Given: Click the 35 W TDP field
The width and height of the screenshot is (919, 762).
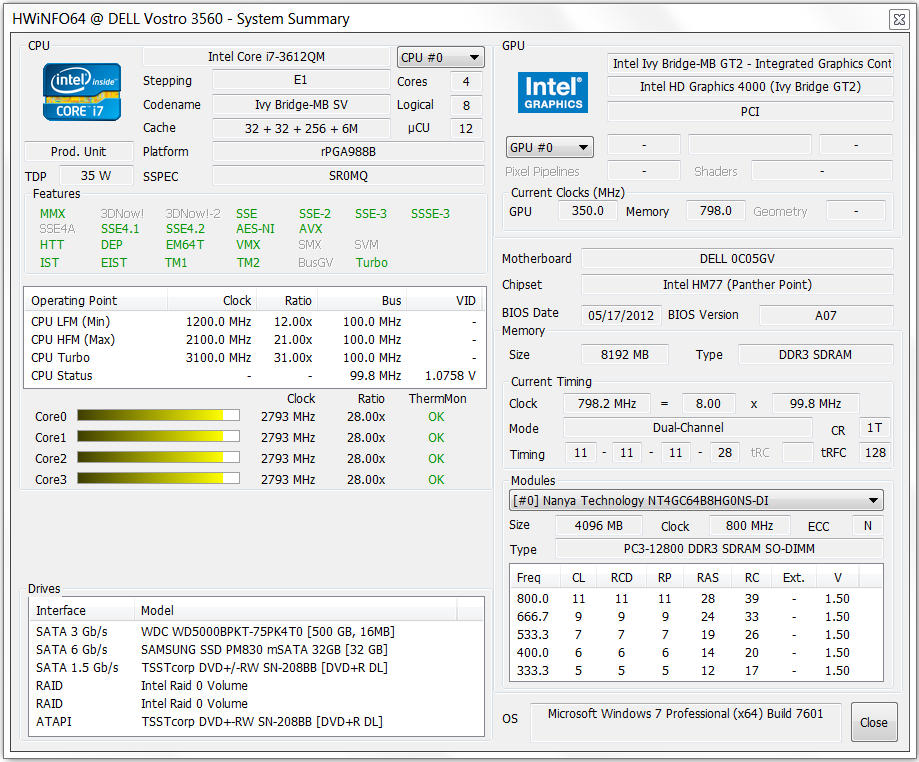Looking at the screenshot, I should click(96, 176).
